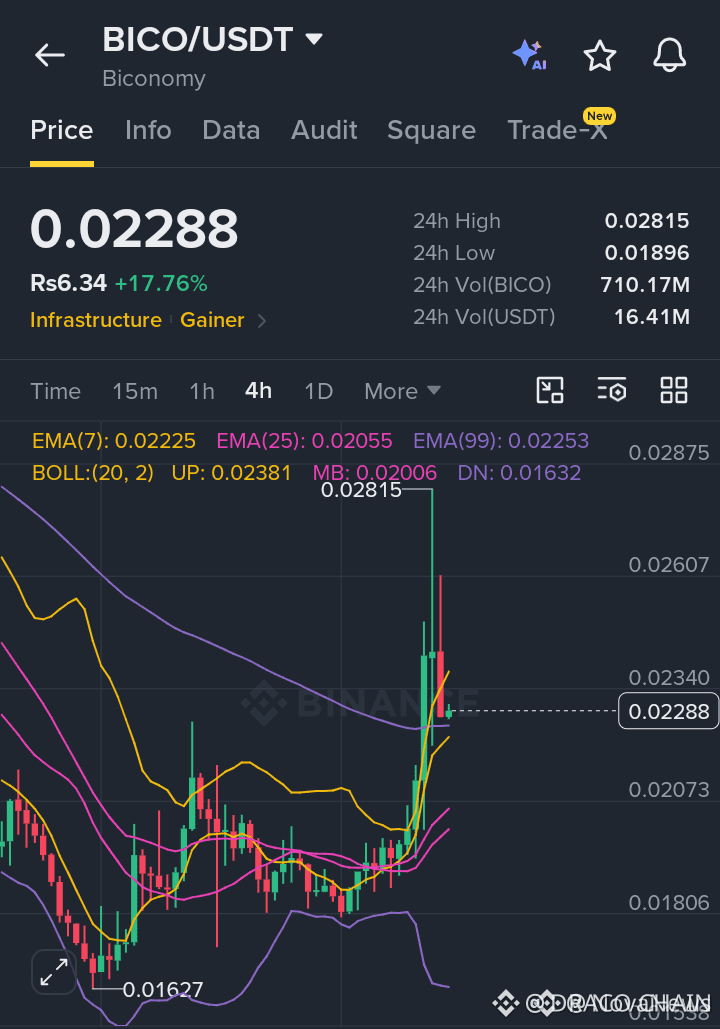Tap the EMA(7): 0.02225 indicator label

114,440
